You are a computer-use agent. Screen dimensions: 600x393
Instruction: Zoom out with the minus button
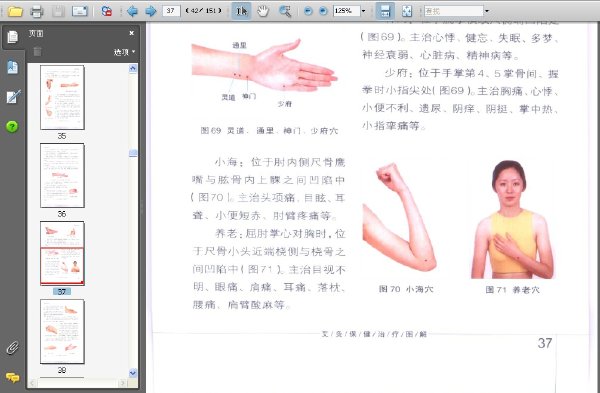[308, 11]
